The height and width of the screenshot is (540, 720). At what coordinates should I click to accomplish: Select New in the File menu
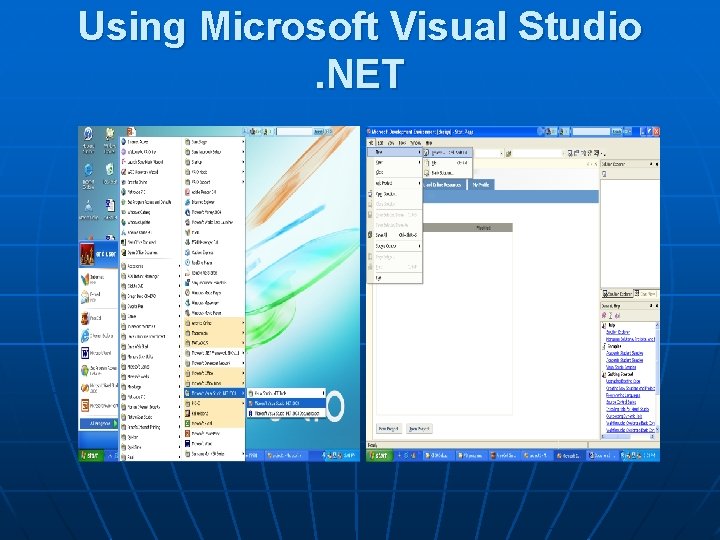(395, 152)
